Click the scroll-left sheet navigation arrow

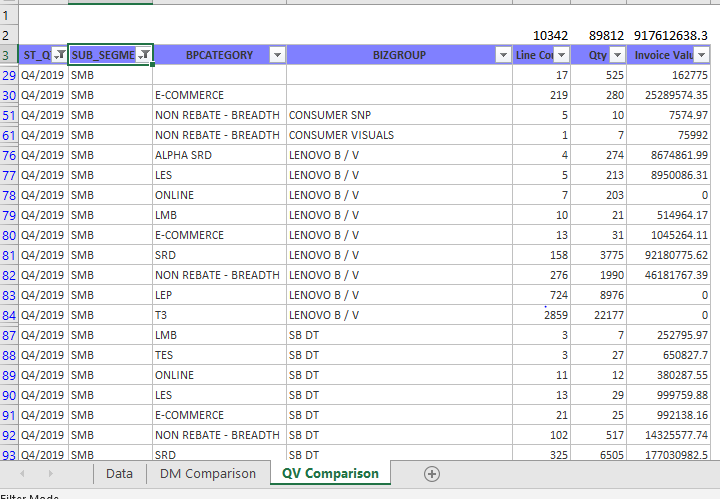click(x=22, y=473)
